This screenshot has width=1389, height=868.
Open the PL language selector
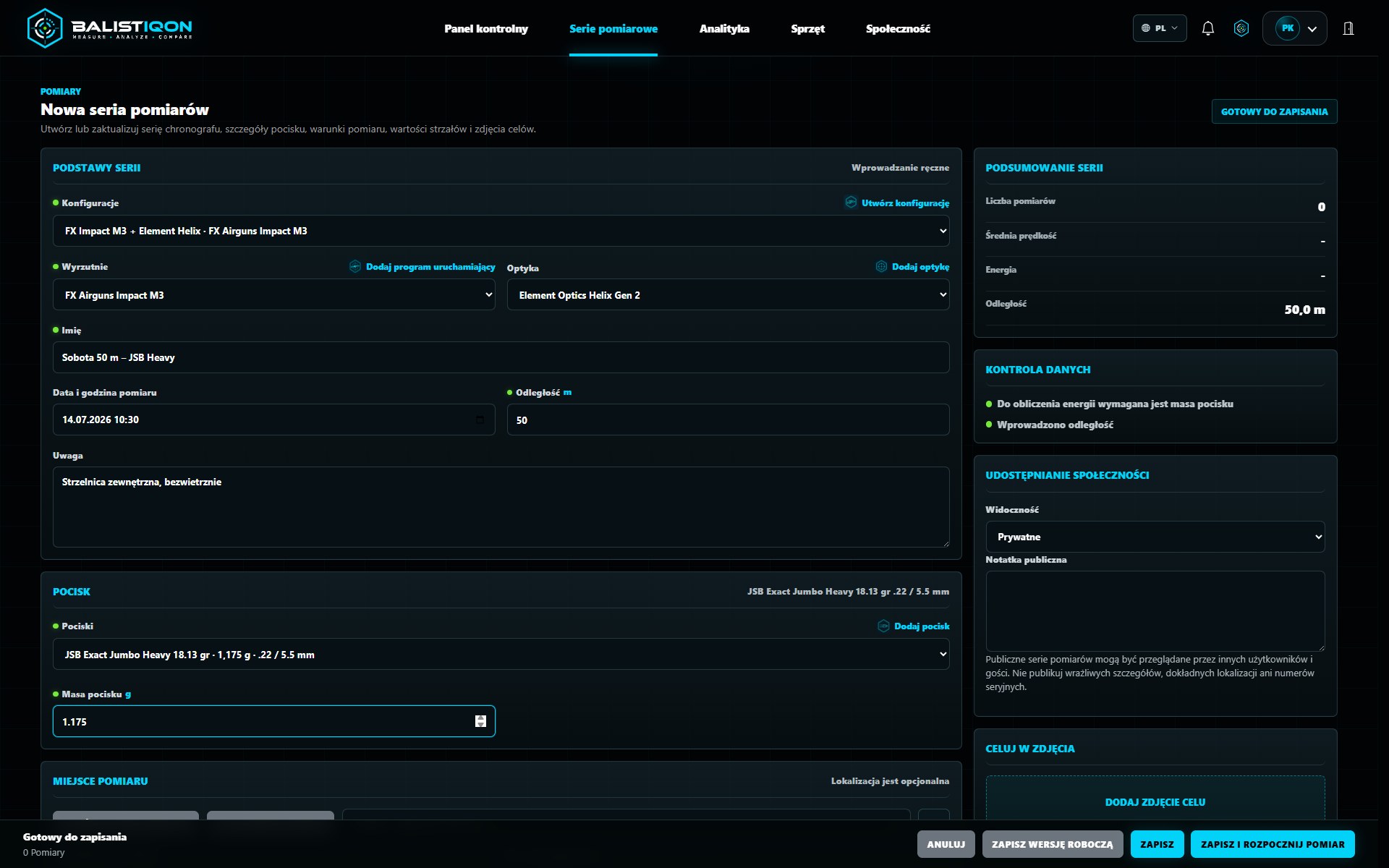(1160, 28)
